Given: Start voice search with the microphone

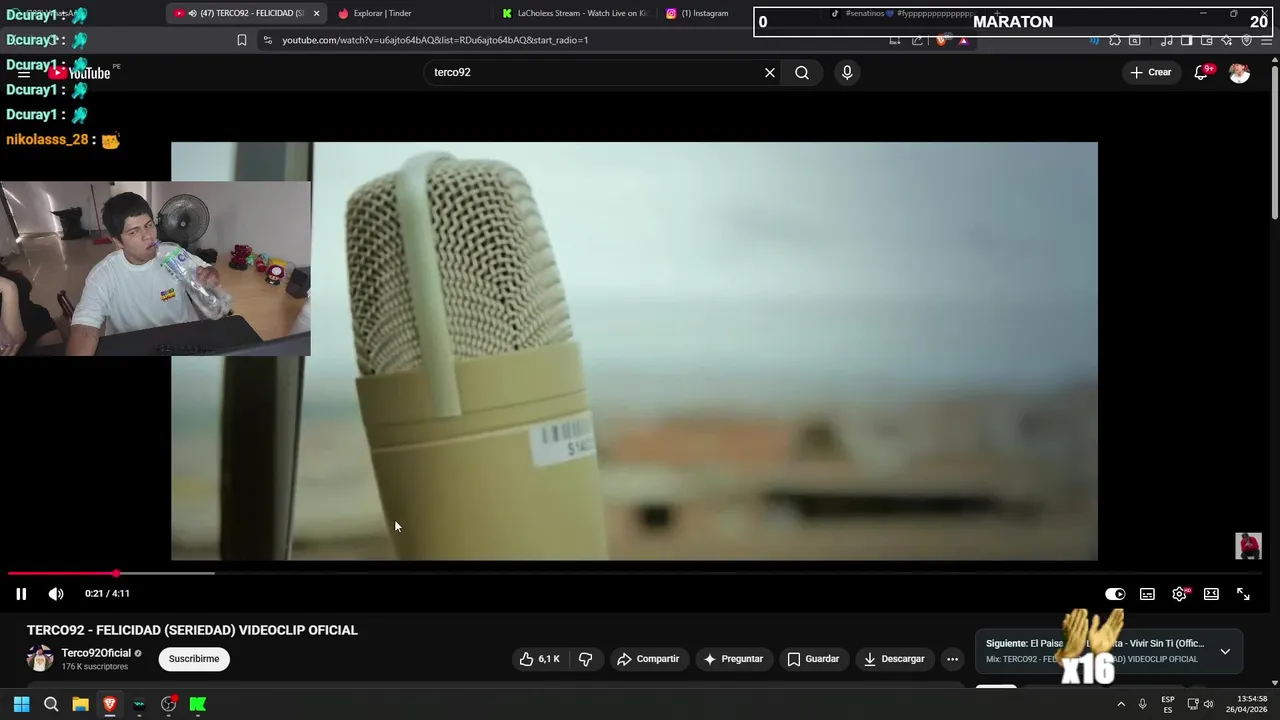Looking at the screenshot, I should pyautogui.click(x=847, y=72).
